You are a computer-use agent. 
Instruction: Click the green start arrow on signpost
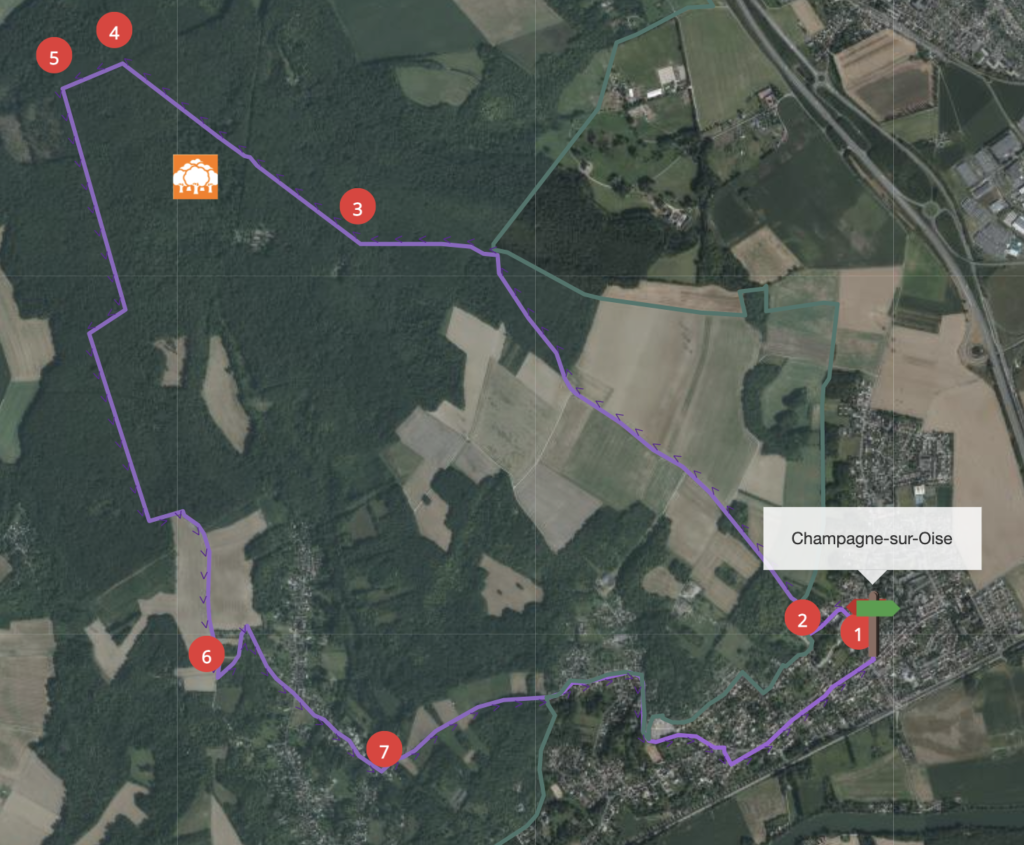pyautogui.click(x=878, y=609)
